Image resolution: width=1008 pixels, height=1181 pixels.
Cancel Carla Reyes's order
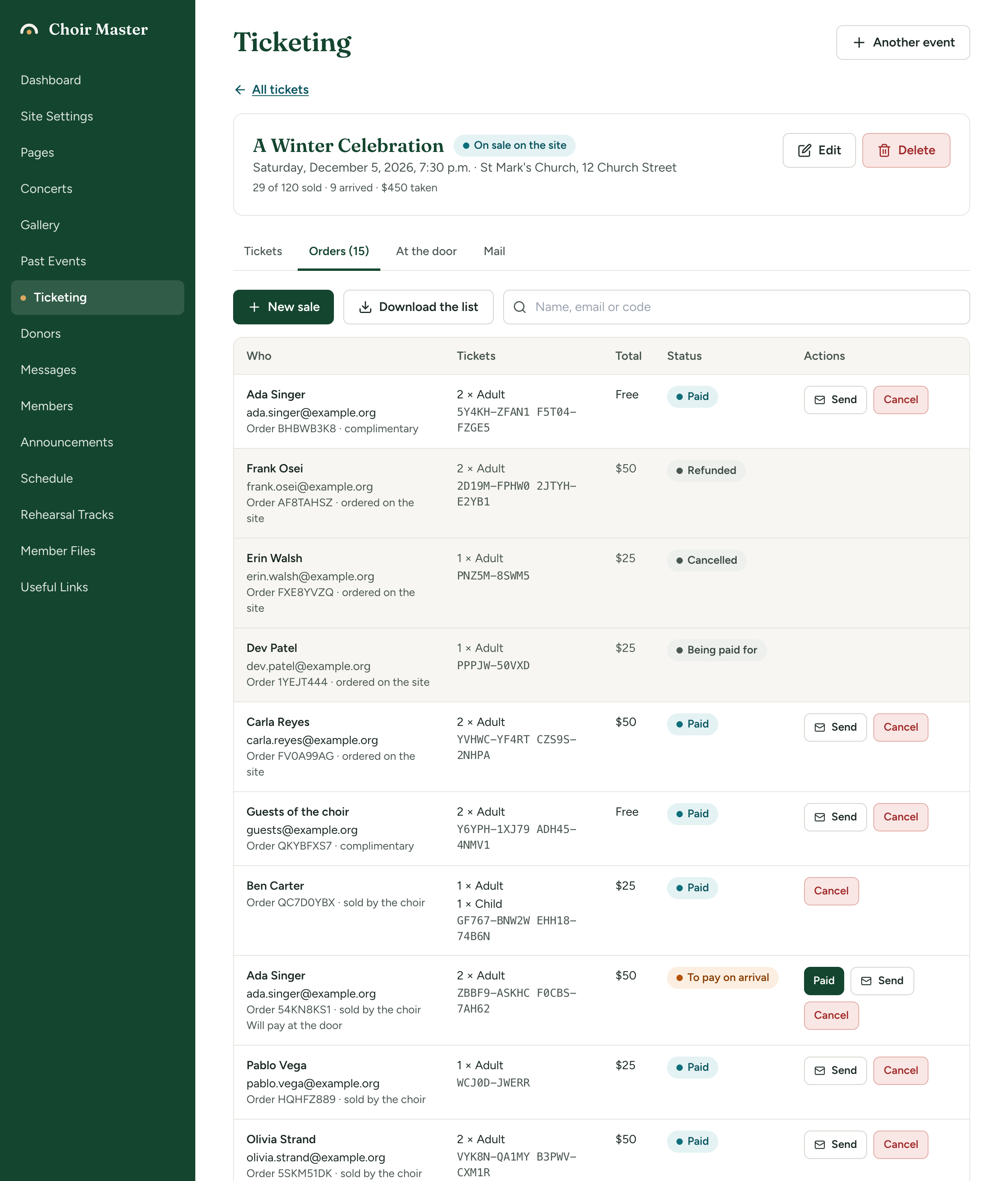point(900,728)
